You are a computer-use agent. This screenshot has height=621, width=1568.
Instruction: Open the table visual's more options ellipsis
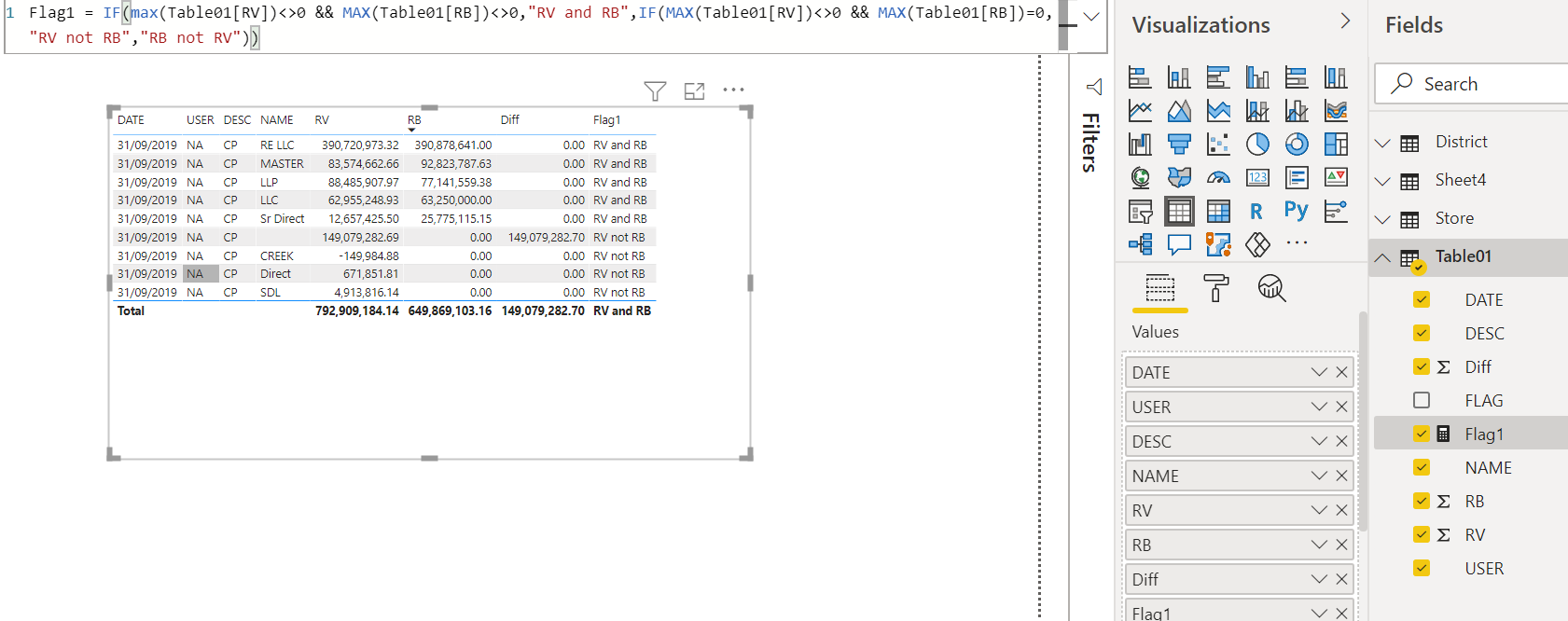[733, 90]
